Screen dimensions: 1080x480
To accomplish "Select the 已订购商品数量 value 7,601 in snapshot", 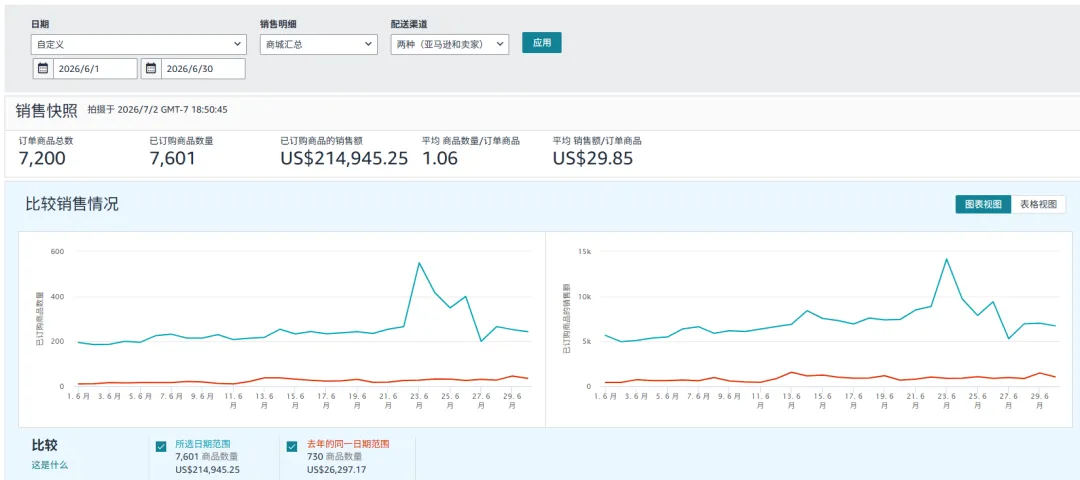I will (172, 159).
